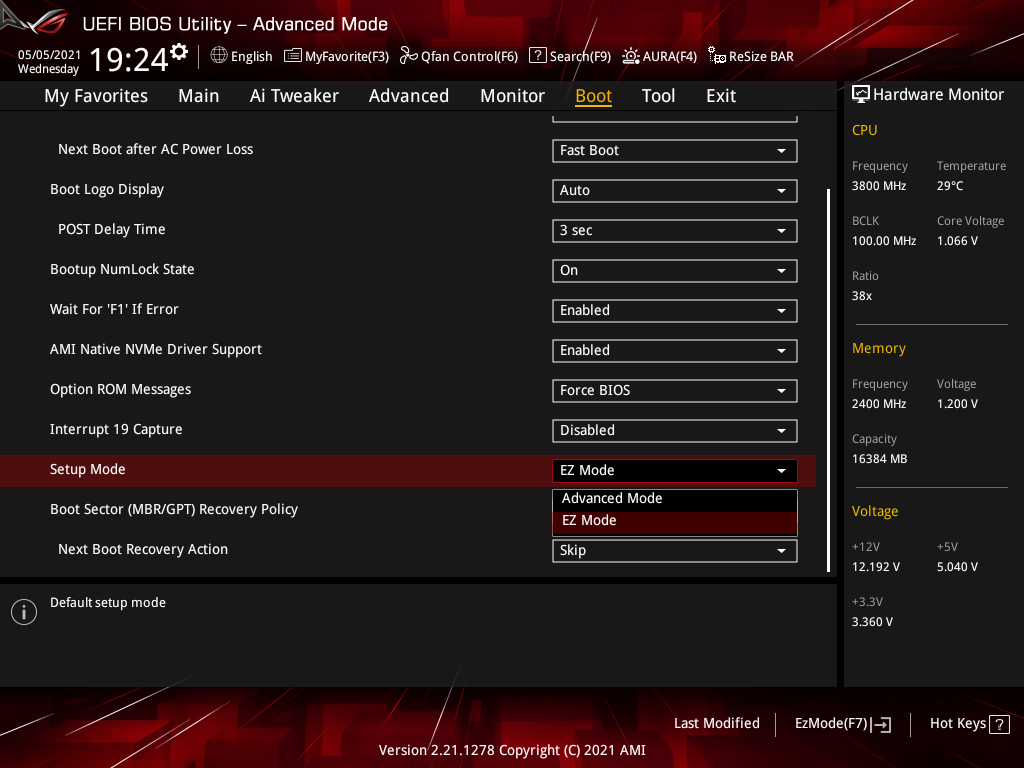Go to the Advanced tab

(x=409, y=96)
